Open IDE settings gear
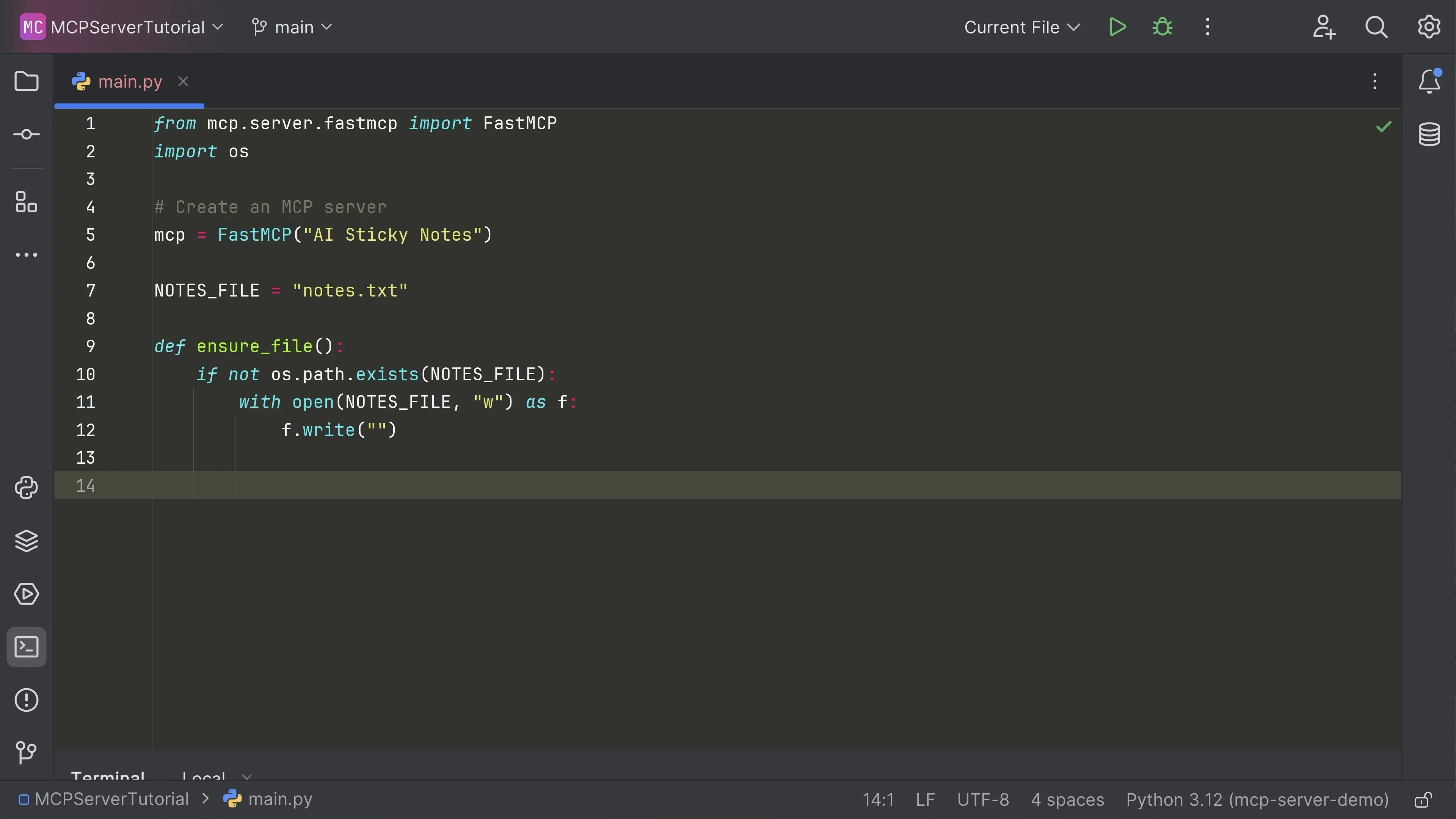The height and width of the screenshot is (819, 1456). tap(1429, 27)
